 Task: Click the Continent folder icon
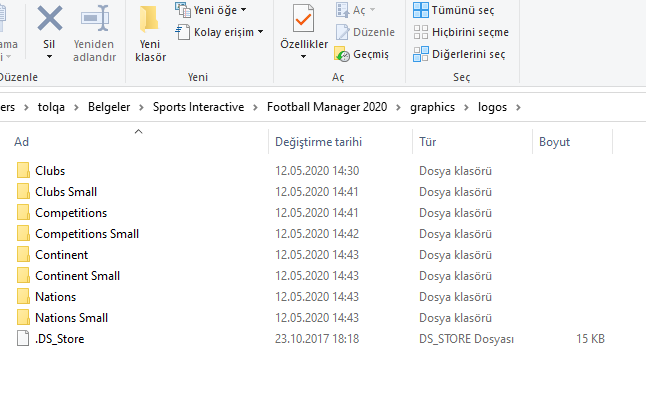23,254
